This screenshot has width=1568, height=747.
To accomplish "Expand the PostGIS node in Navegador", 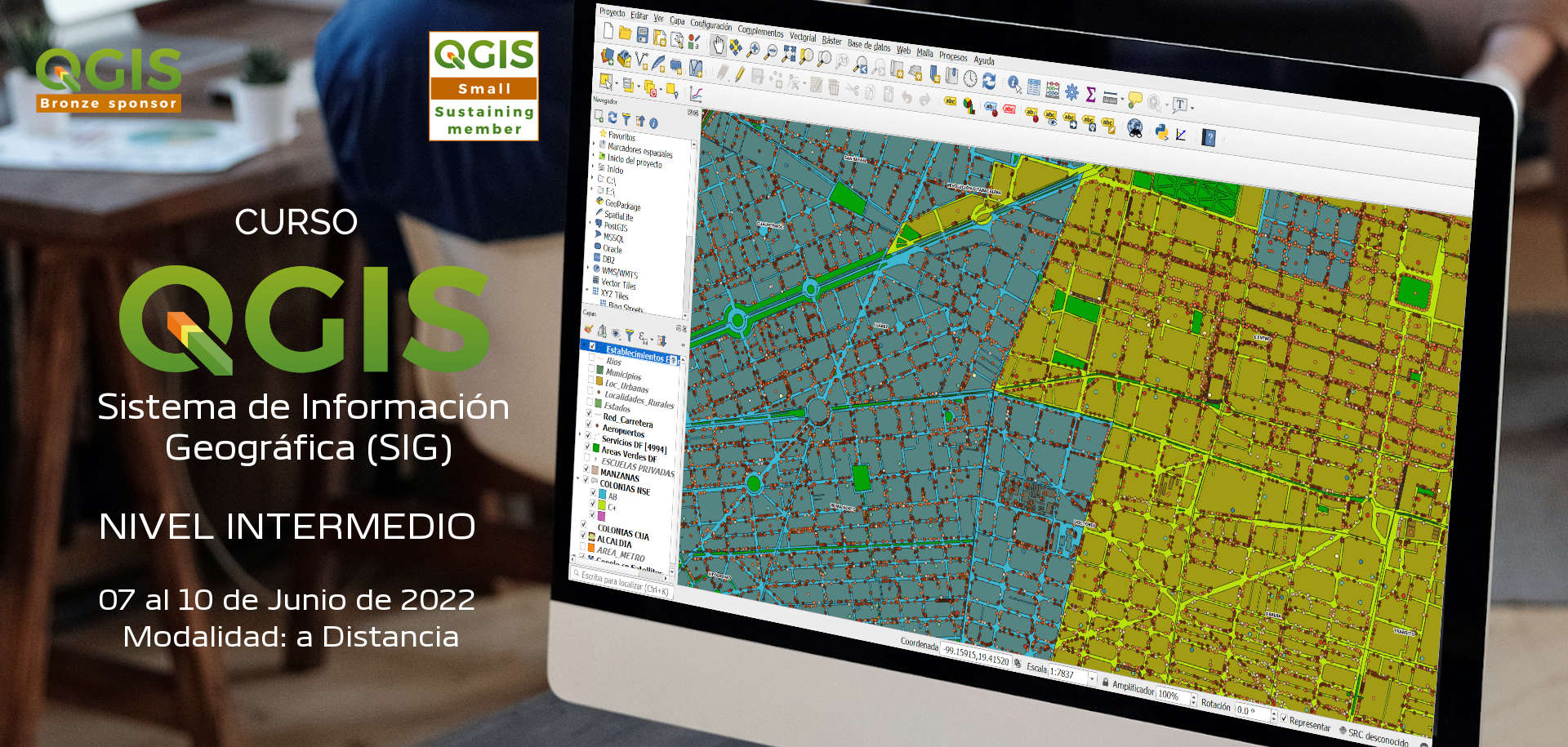I will 591,221.
